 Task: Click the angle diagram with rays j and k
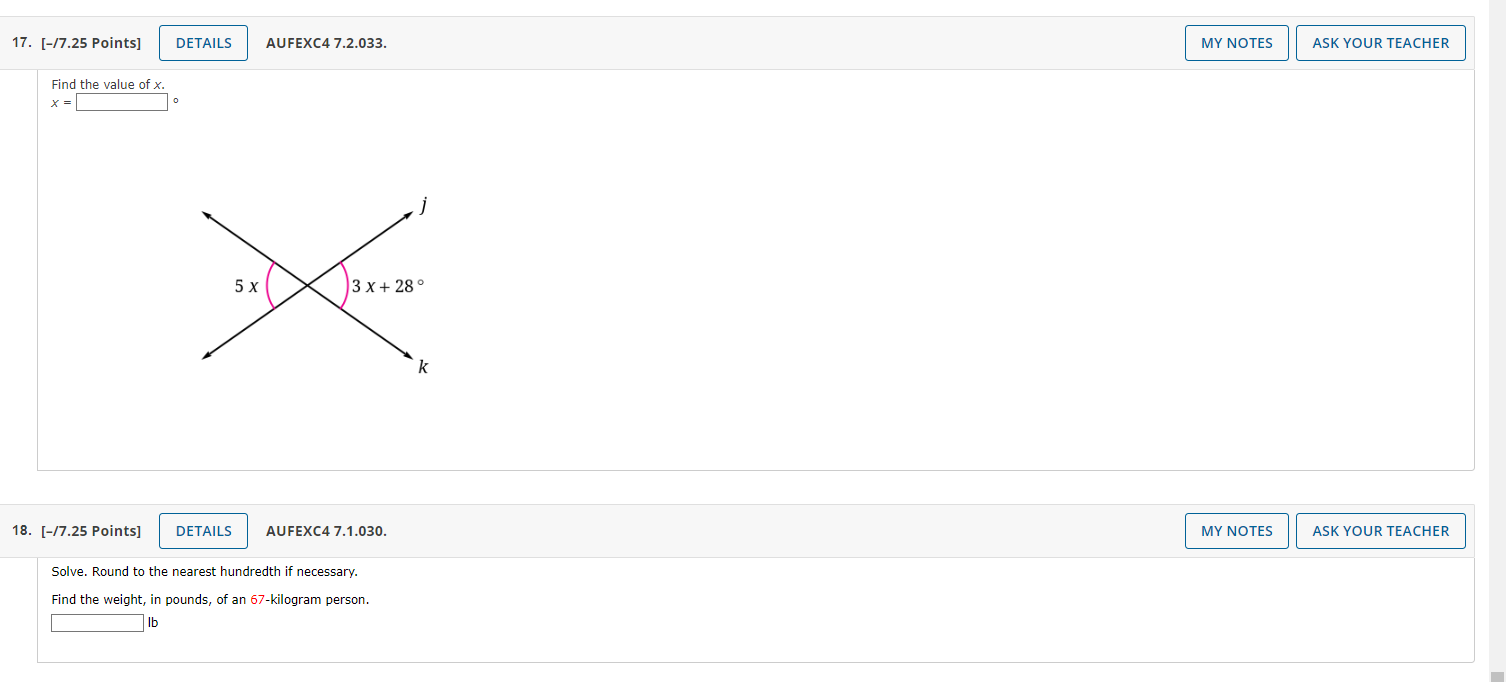coord(310,285)
